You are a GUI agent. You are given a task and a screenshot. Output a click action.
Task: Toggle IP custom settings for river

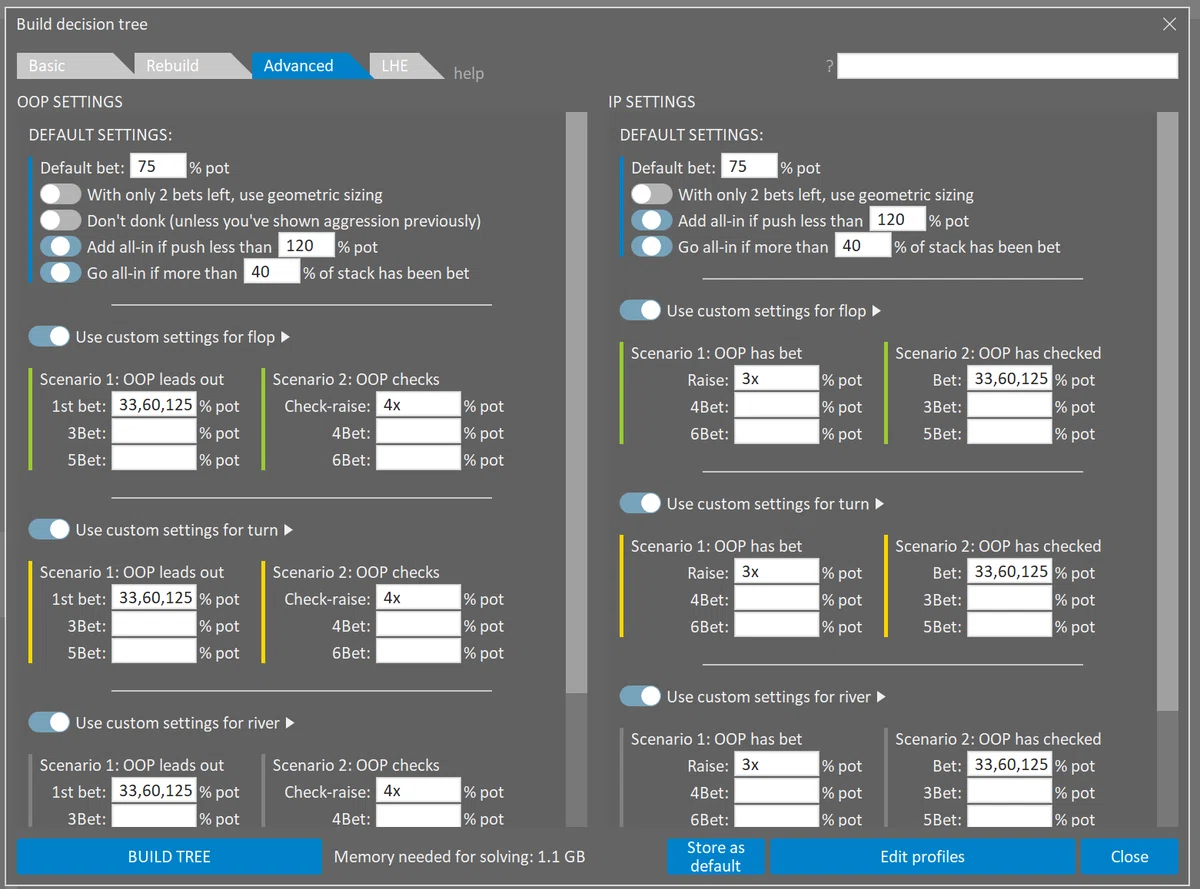tap(640, 697)
